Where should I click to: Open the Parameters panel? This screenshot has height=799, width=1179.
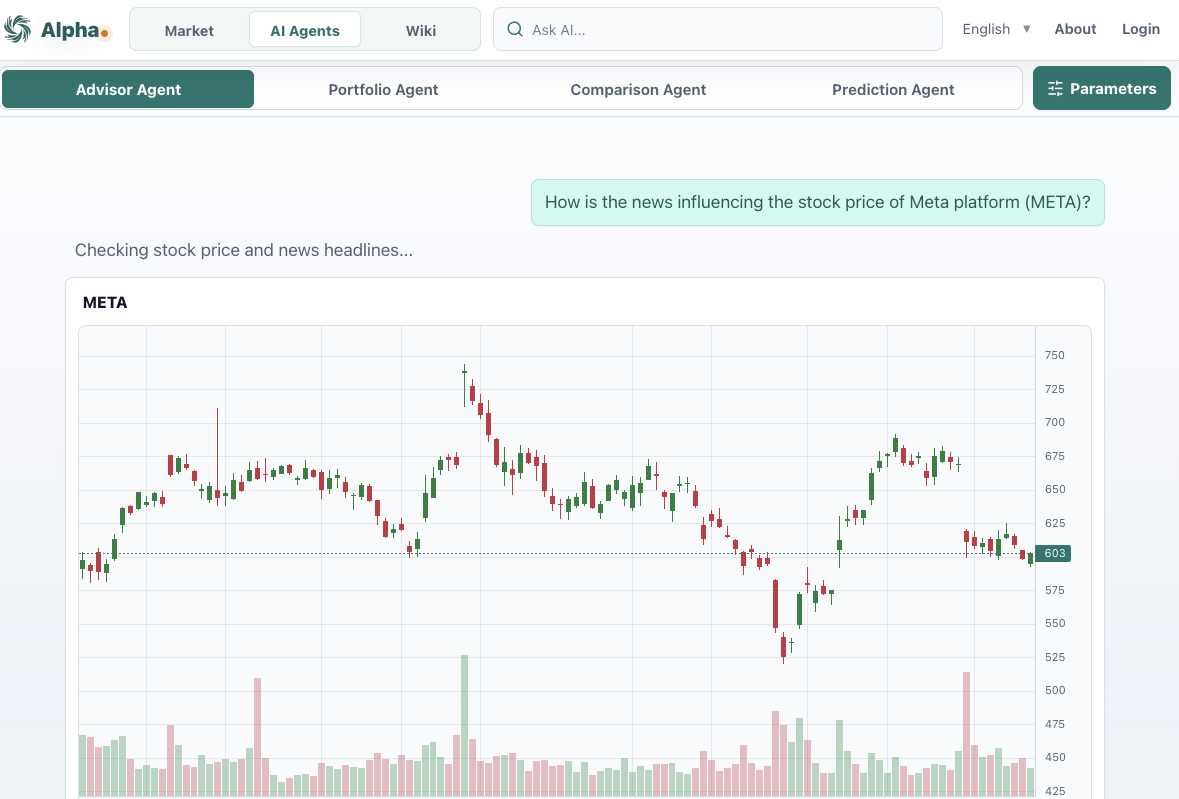[x=1102, y=88]
